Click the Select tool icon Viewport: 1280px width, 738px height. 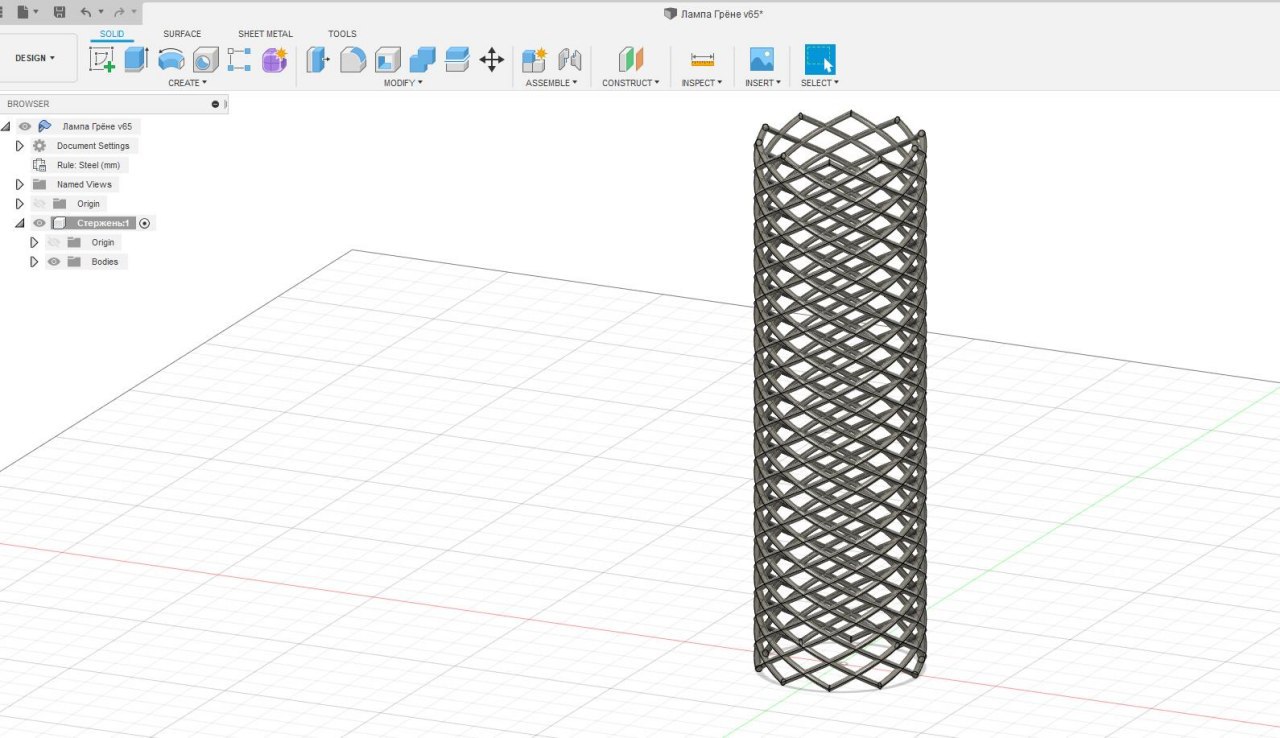point(820,60)
